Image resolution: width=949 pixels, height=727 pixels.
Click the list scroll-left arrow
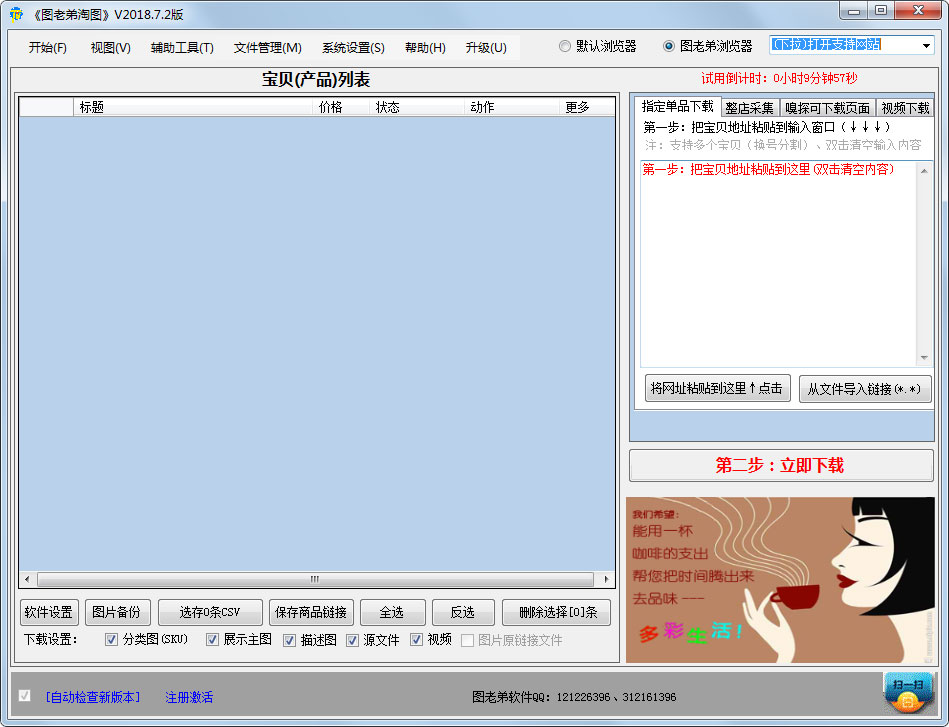coord(27,579)
